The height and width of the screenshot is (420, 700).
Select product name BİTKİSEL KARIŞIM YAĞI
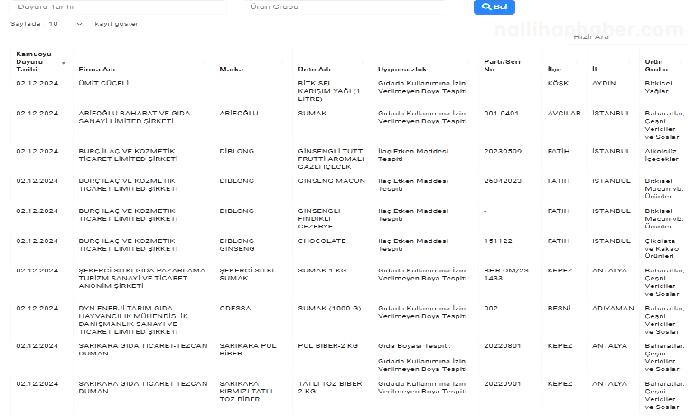pos(329,91)
